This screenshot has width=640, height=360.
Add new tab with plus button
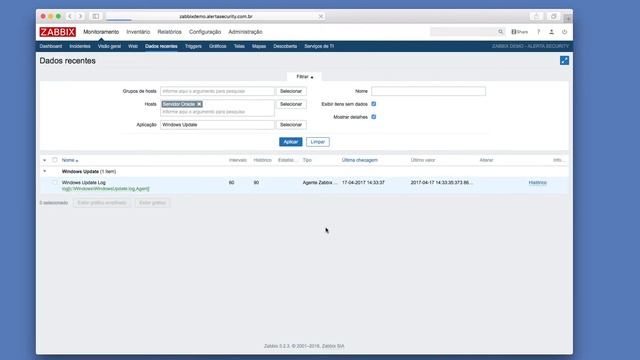(568, 18)
